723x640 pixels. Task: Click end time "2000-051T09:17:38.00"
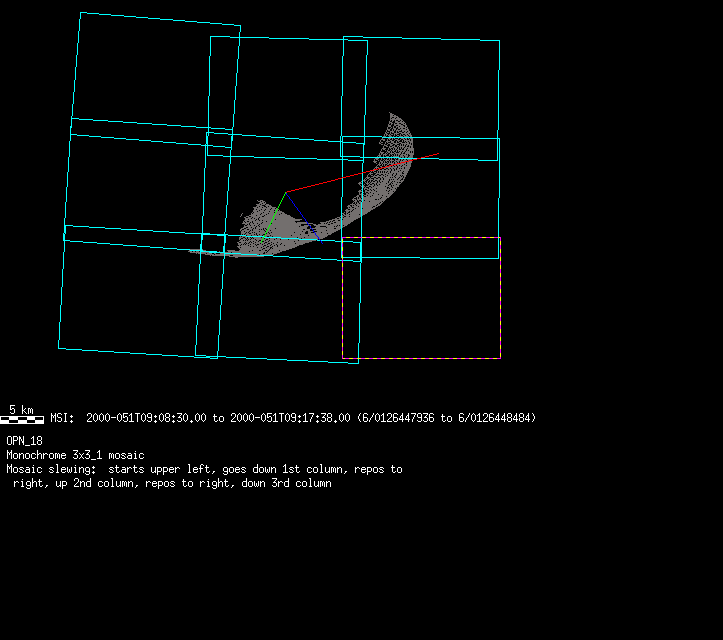click(x=290, y=418)
